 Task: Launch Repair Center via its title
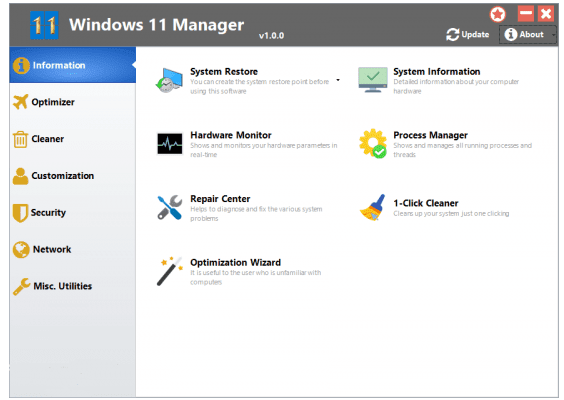click(x=220, y=199)
